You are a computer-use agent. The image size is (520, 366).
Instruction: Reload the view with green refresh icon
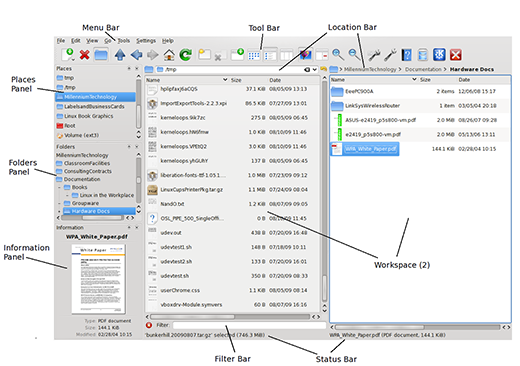pos(186,55)
